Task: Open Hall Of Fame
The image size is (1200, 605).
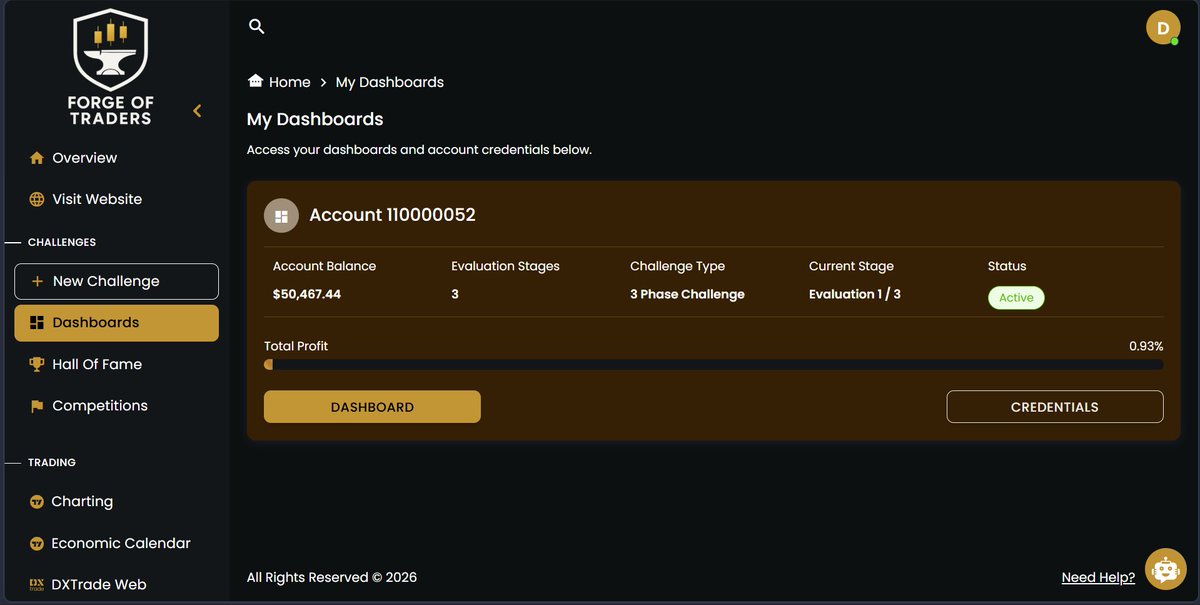Action: tap(97, 364)
